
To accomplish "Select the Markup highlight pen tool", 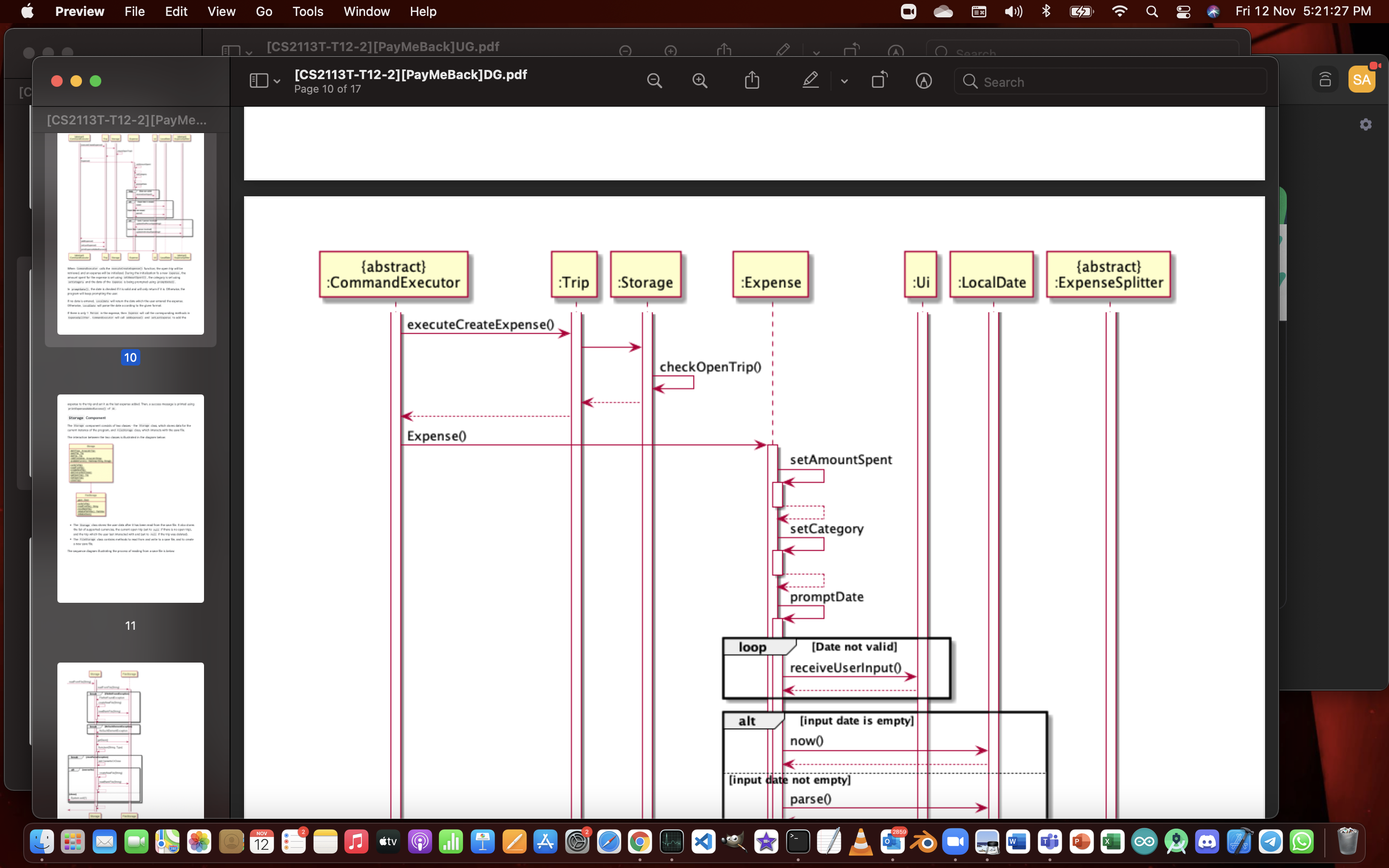I will pos(810,81).
